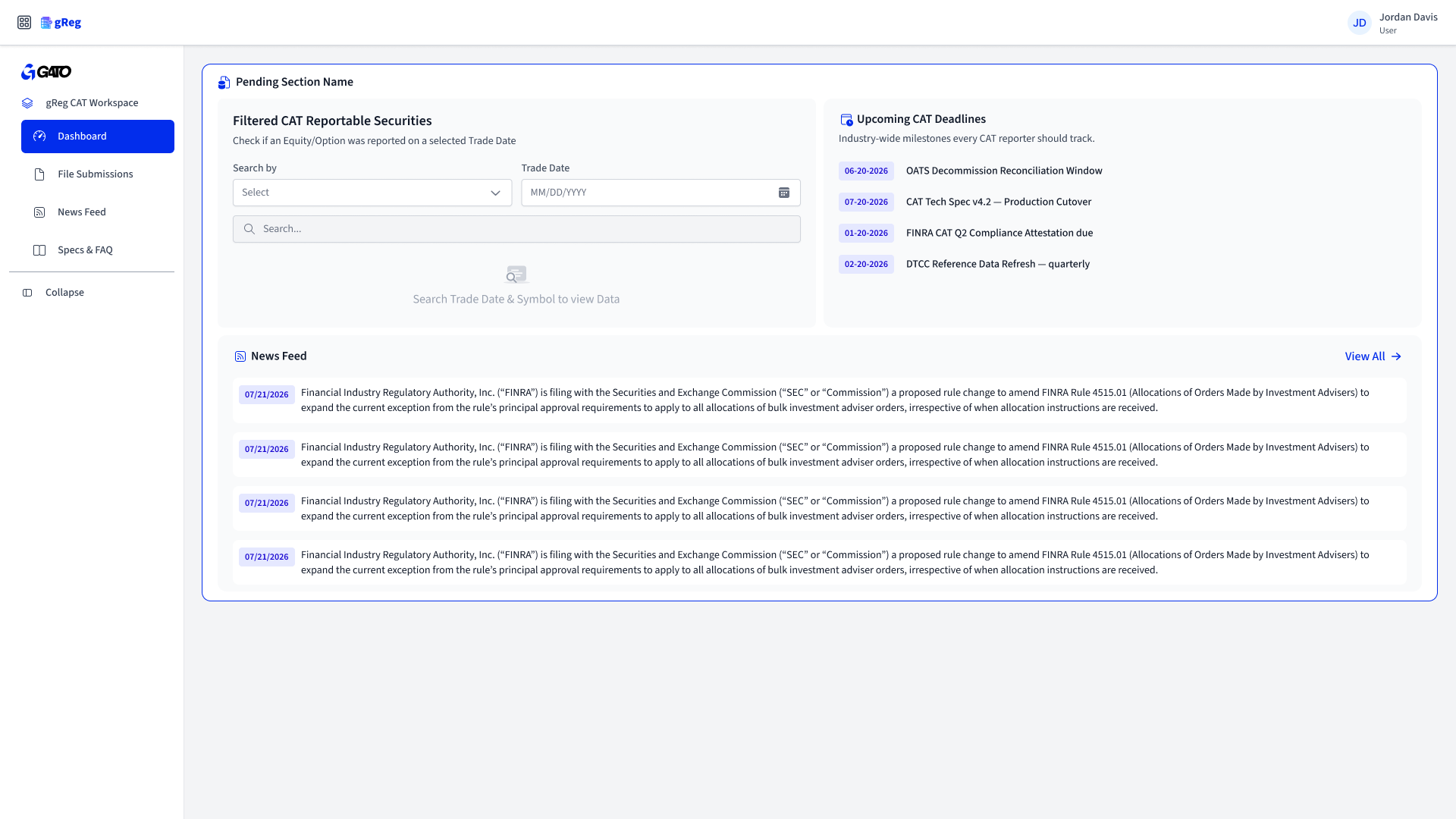Open File Submissions in the sidebar
Image resolution: width=1456 pixels, height=819 pixels.
click(x=98, y=174)
